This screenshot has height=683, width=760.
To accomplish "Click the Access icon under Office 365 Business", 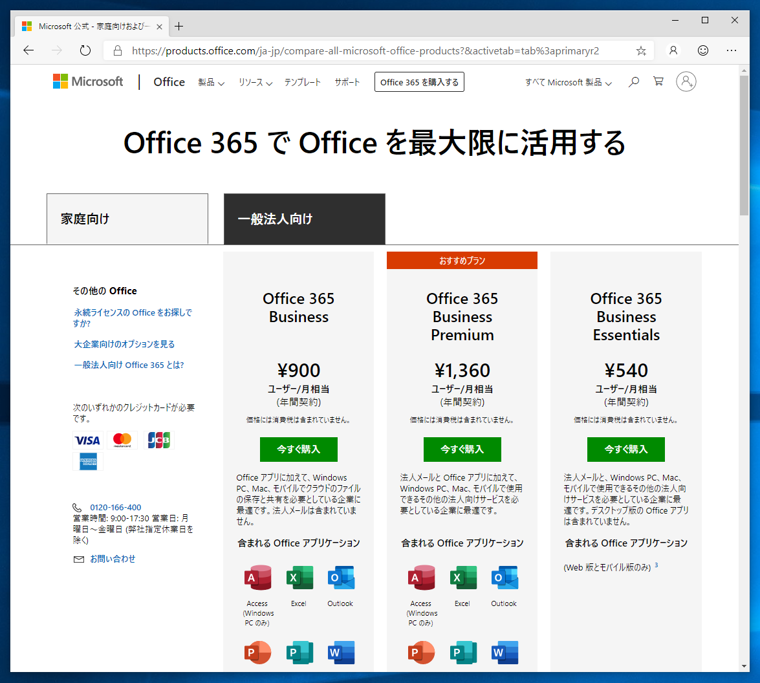I will pos(257,577).
